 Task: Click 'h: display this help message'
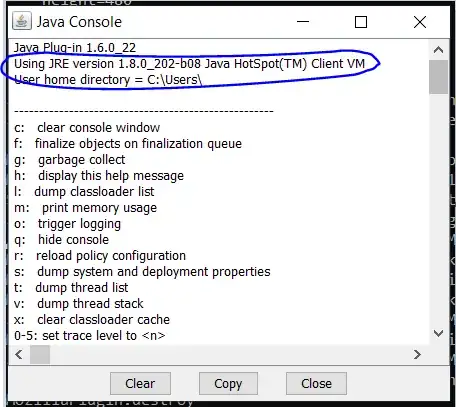[x=99, y=176]
